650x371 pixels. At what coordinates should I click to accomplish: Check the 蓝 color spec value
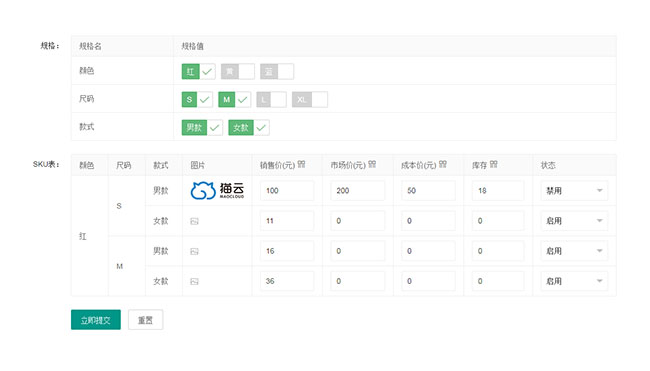tap(277, 71)
